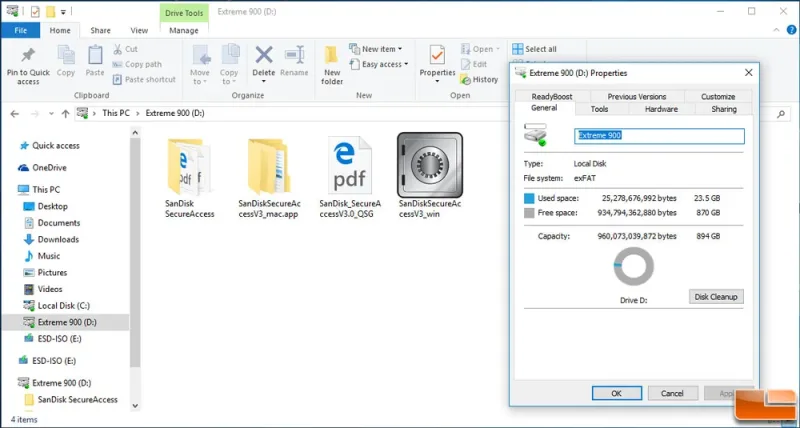800x428 pixels.
Task: Click Select all in the ribbon
Action: (x=535, y=49)
